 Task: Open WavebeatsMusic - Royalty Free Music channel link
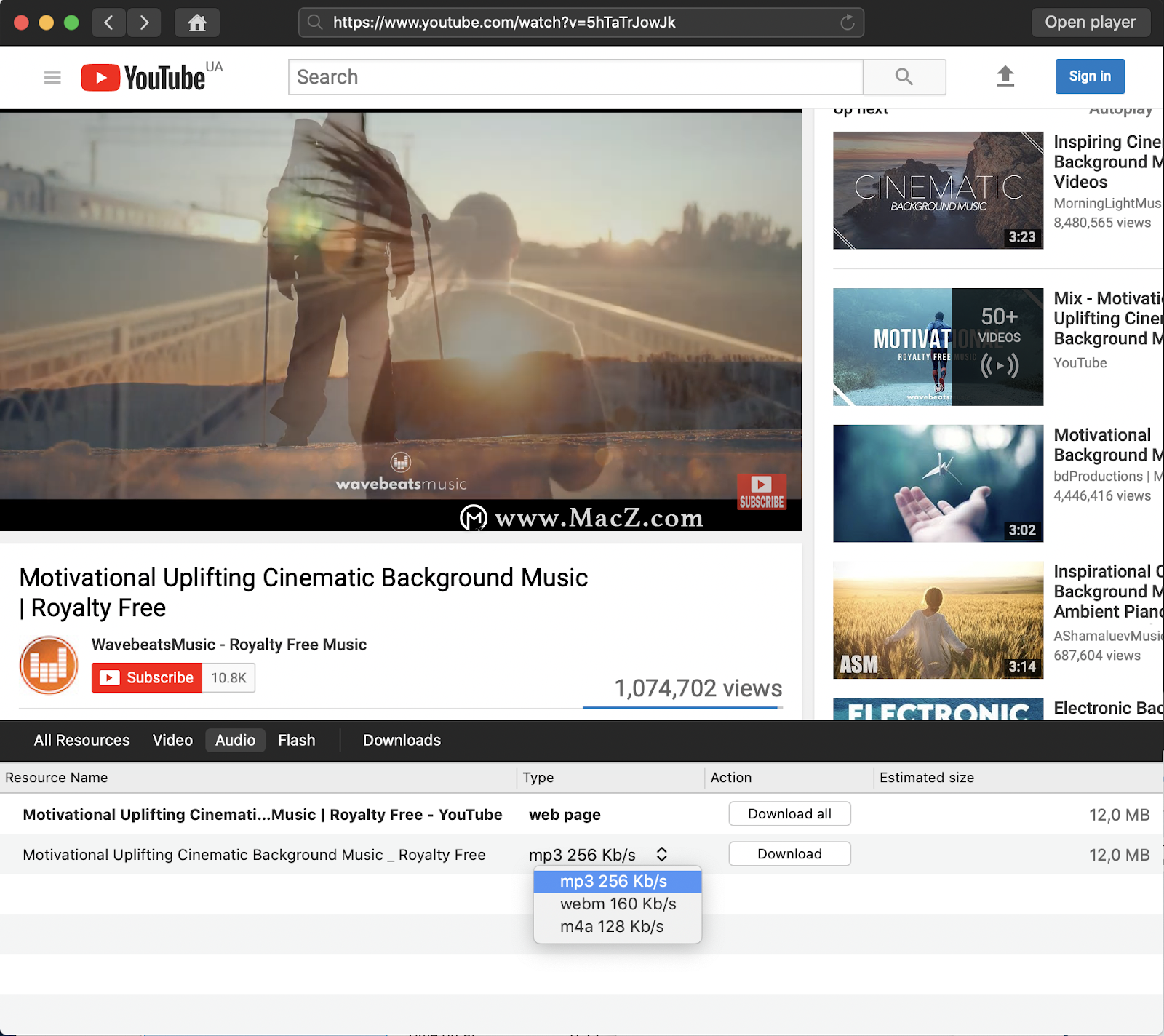pyautogui.click(x=229, y=645)
